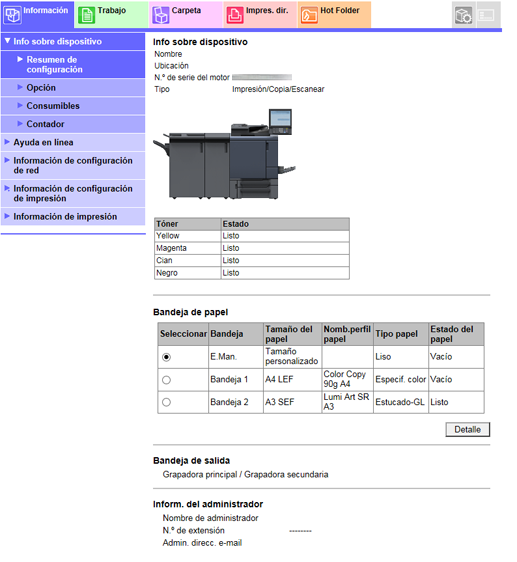Click the Nomb.perfil papel column header
Viewport: 517px width, 562px height.
coord(347,334)
